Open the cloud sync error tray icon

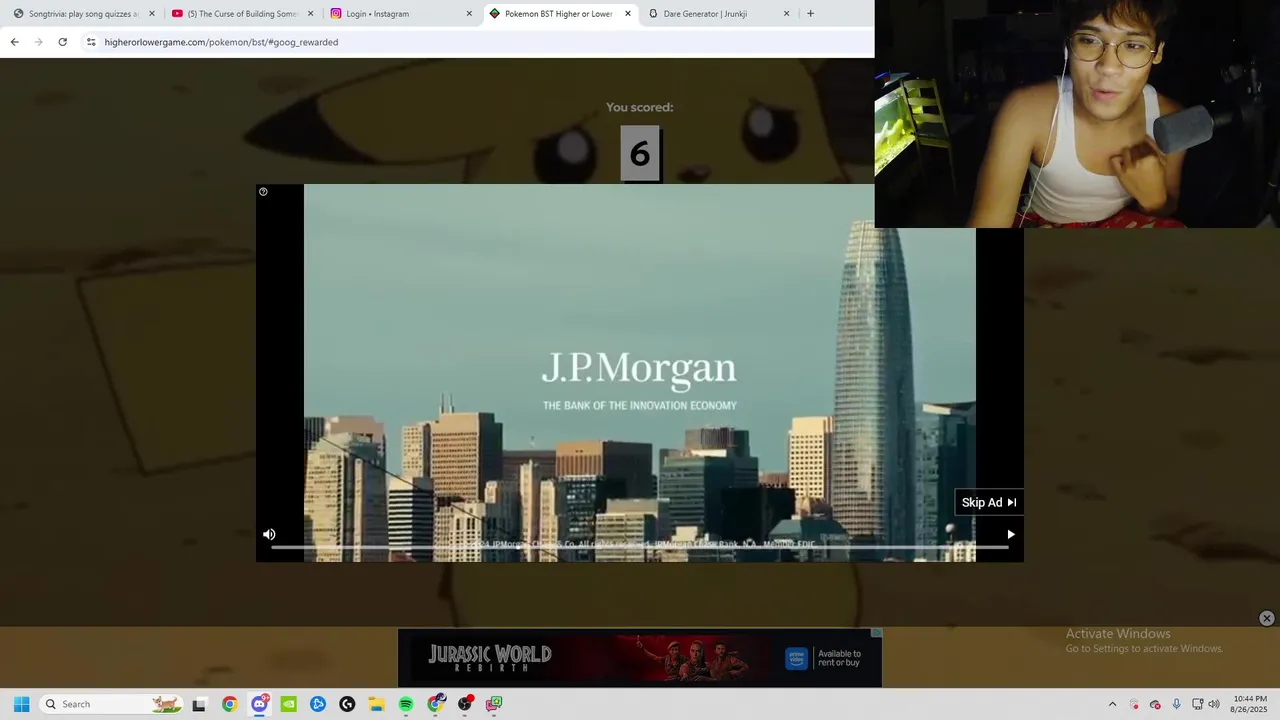(1155, 704)
